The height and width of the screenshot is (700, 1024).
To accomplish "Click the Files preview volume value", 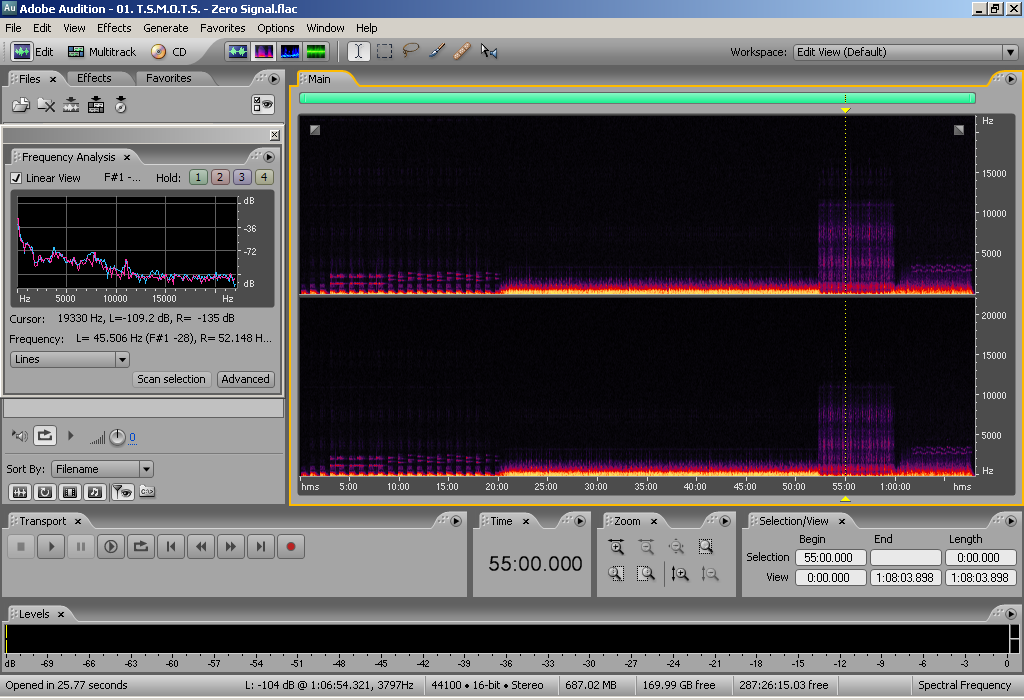I will pyautogui.click(x=133, y=438).
